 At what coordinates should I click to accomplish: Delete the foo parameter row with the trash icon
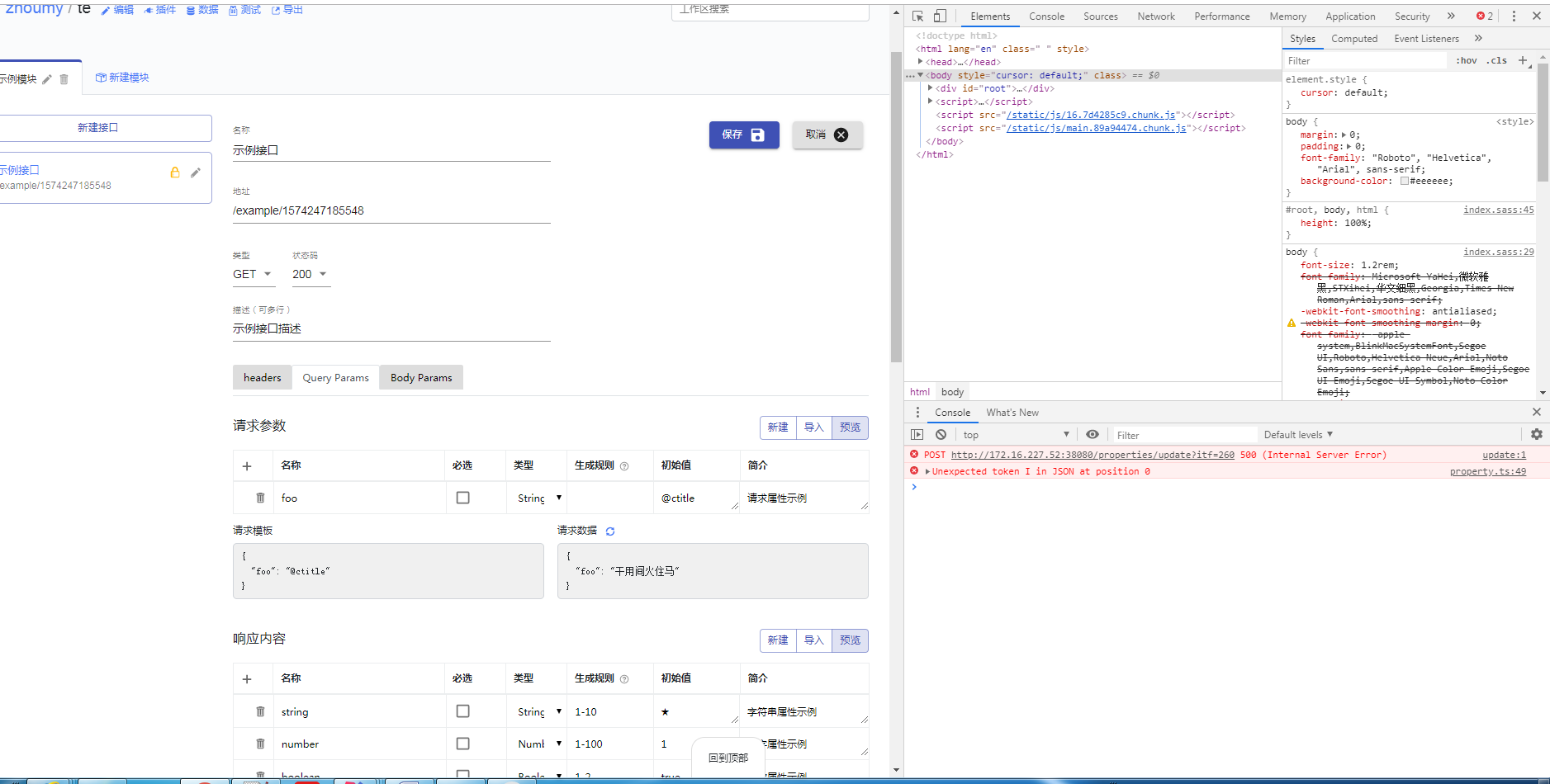tap(260, 498)
